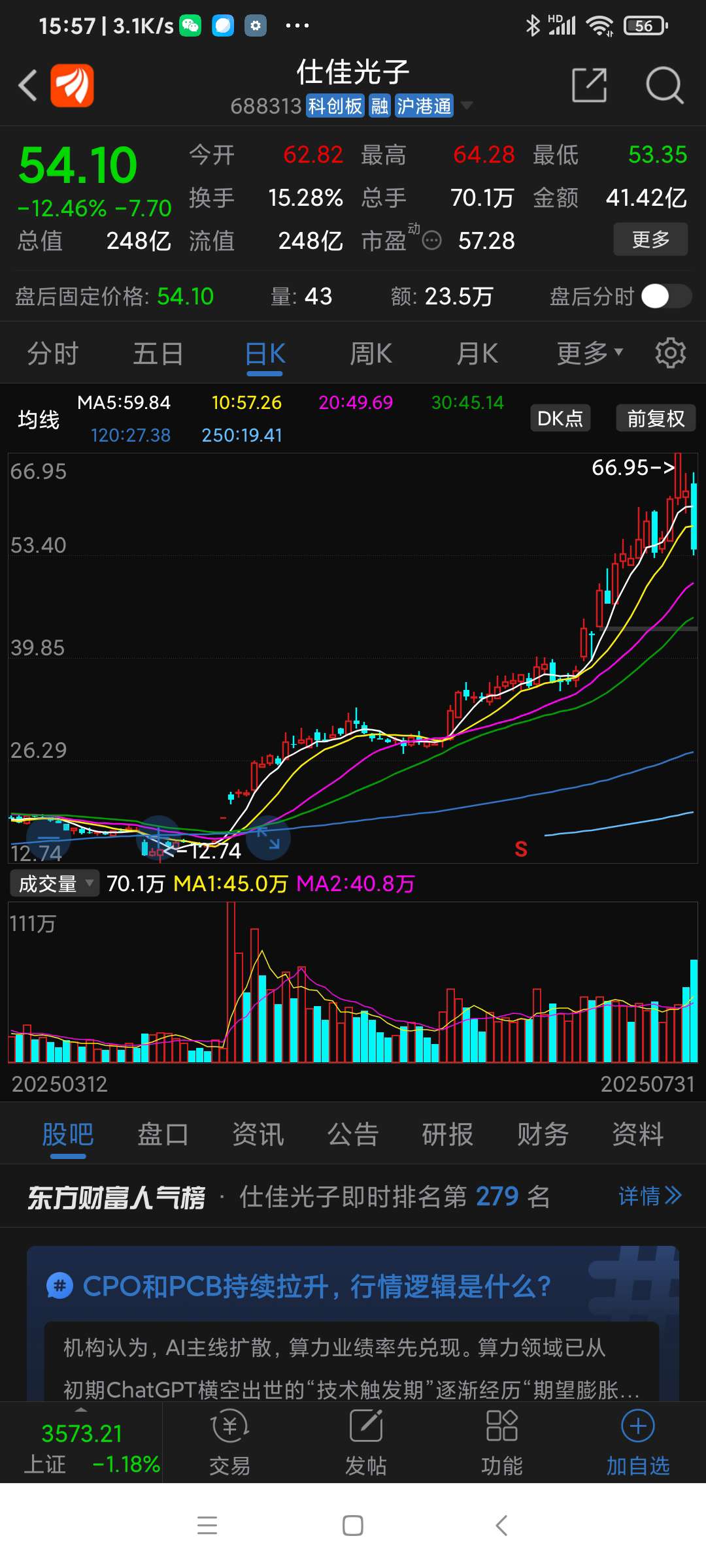Switch to 财务 tab
Image resolution: width=706 pixels, height=1568 pixels.
click(x=543, y=1134)
